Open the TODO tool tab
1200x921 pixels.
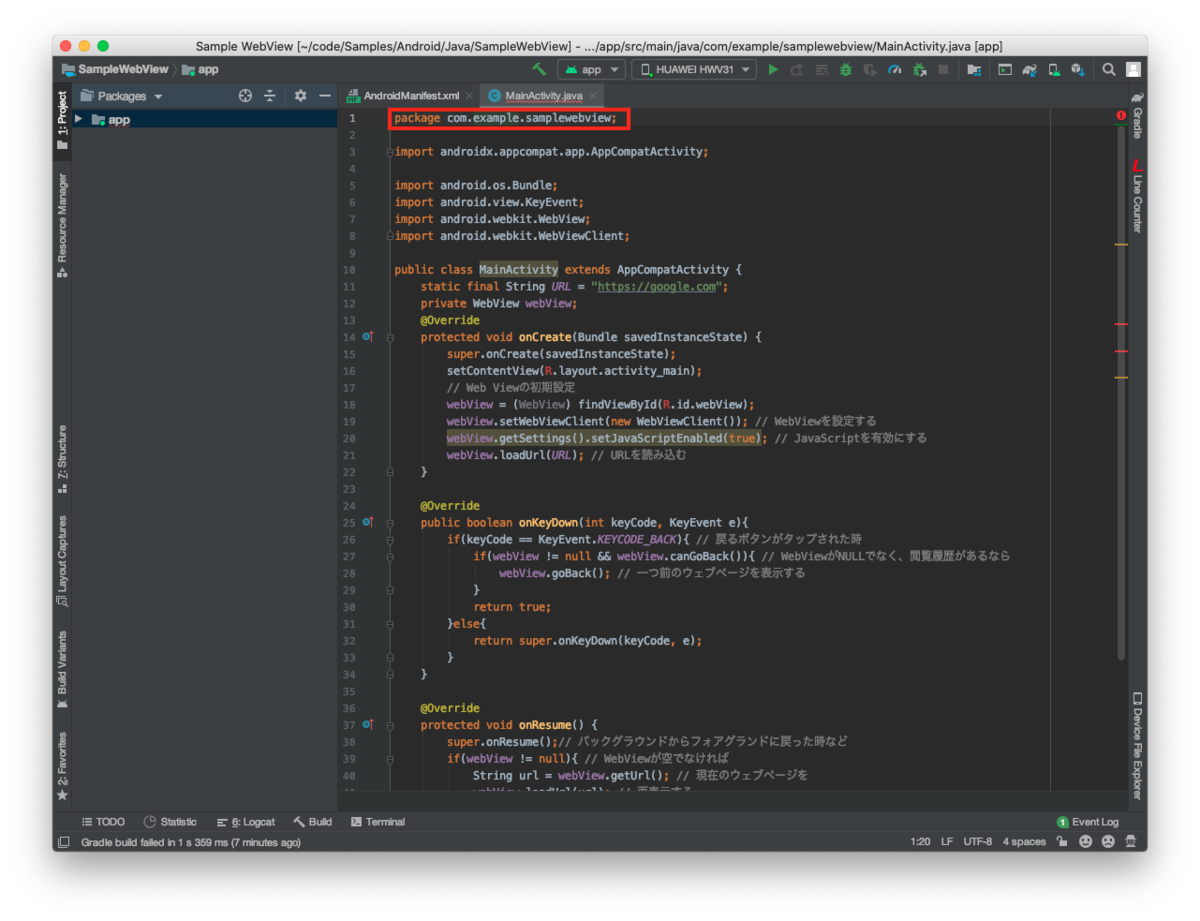tap(103, 822)
